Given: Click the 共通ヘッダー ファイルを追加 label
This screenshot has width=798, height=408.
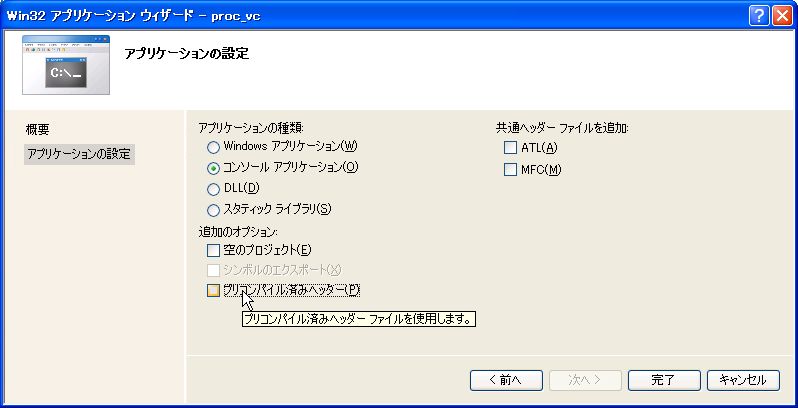Looking at the screenshot, I should click(x=562, y=128).
